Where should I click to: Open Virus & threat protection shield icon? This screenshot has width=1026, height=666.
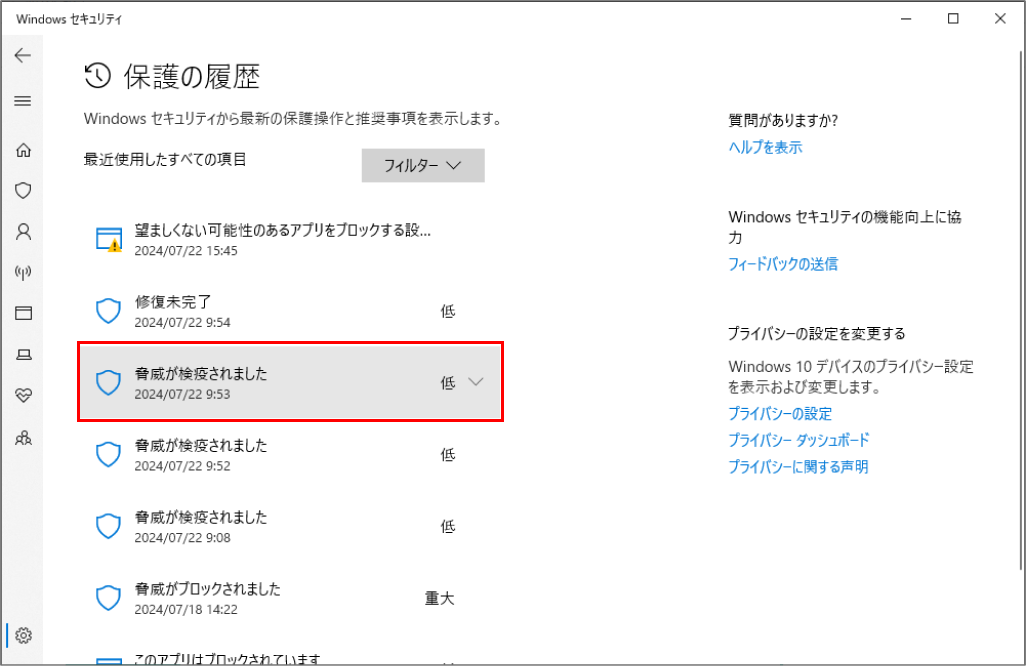(x=24, y=190)
